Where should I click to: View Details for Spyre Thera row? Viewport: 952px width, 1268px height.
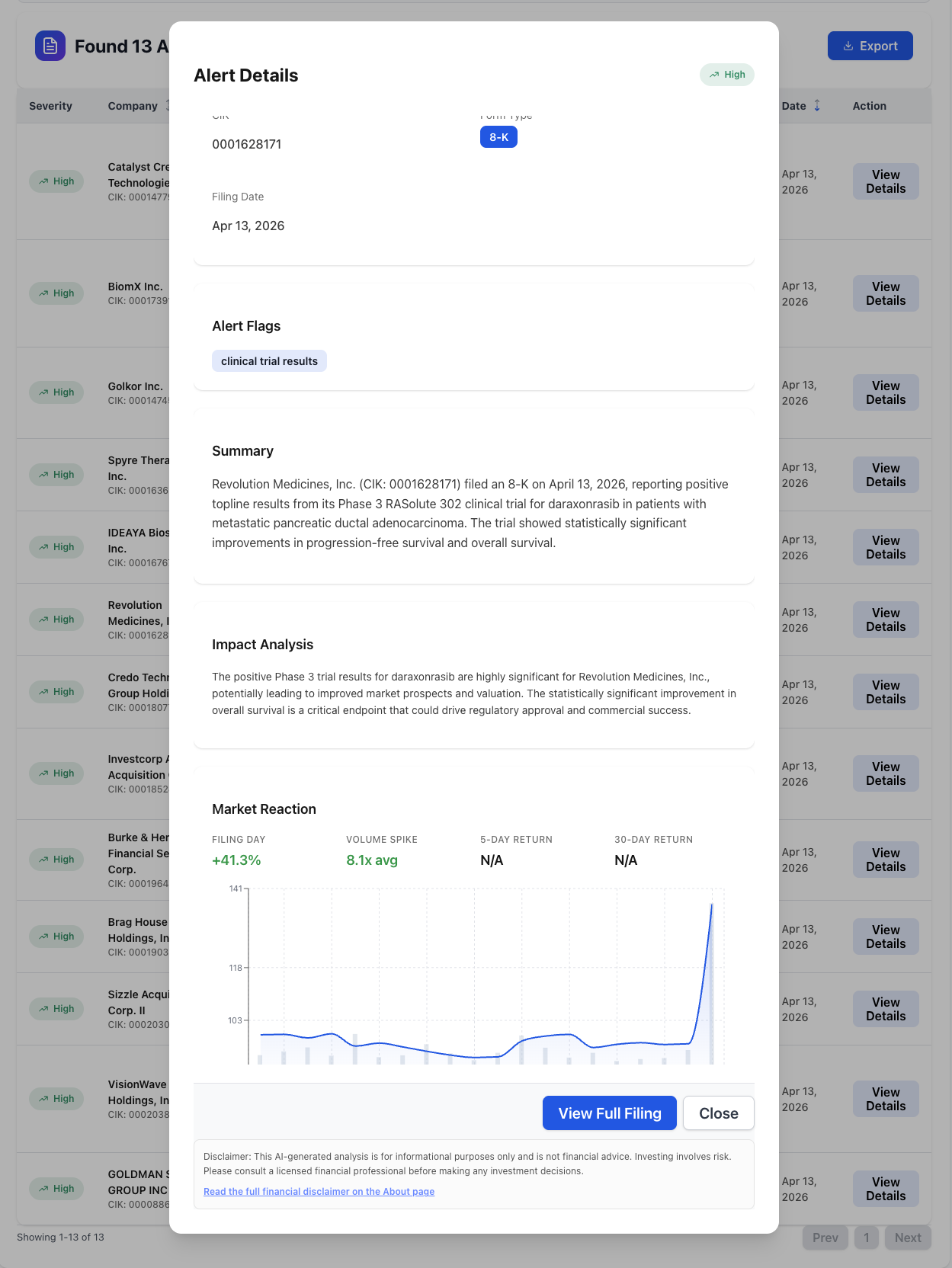(x=886, y=475)
